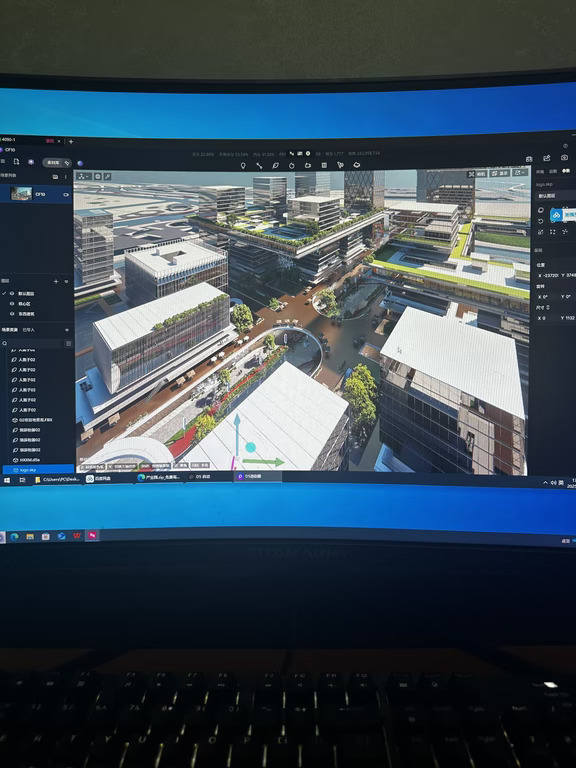This screenshot has width=576, height=768.
Task: Click the image icon in scene list header
Action: 55,176
